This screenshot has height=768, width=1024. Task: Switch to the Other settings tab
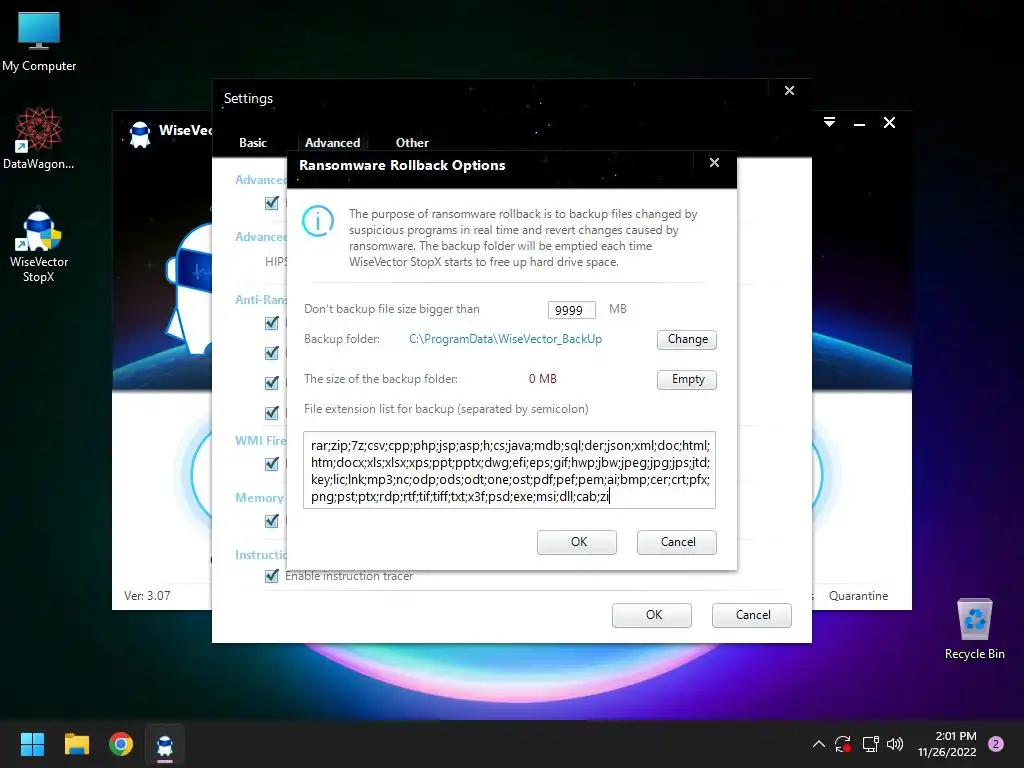pos(412,142)
